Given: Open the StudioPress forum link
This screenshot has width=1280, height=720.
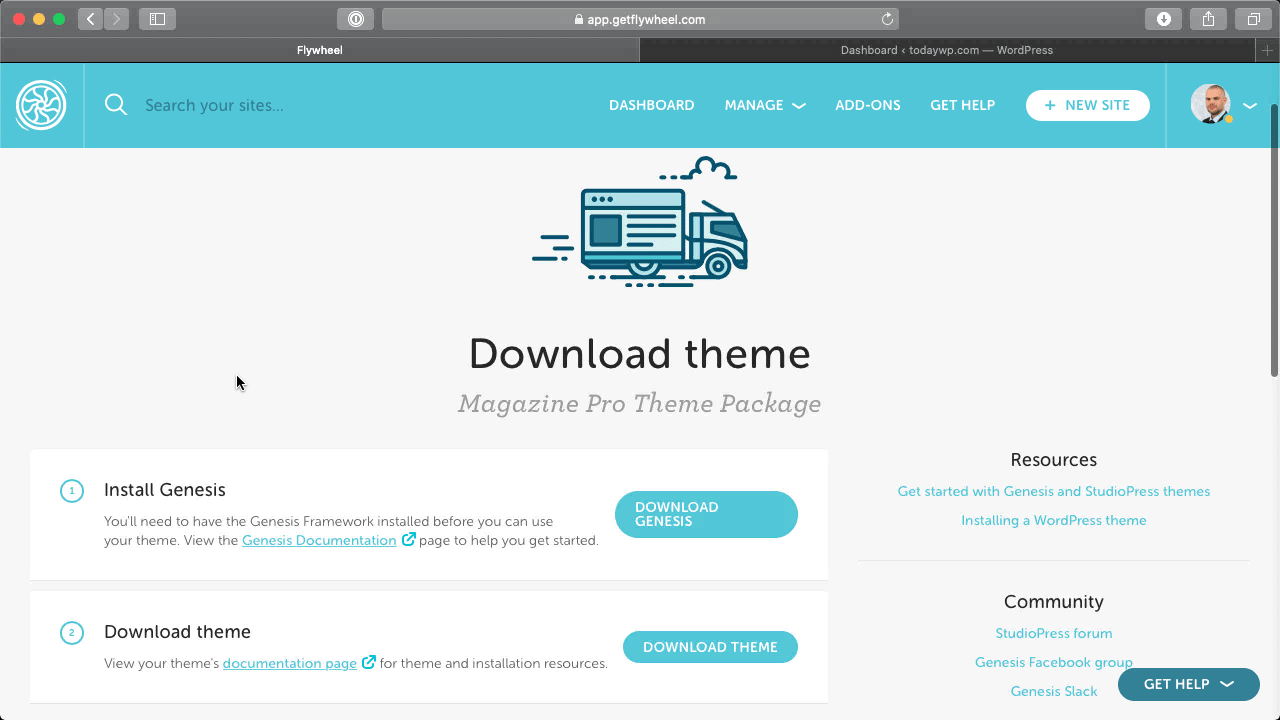Looking at the screenshot, I should 1054,633.
